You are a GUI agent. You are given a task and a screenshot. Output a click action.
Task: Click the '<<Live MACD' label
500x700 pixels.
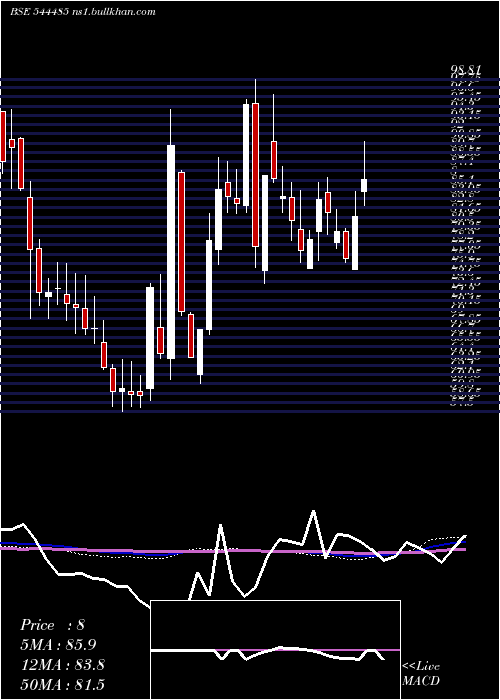point(421,673)
